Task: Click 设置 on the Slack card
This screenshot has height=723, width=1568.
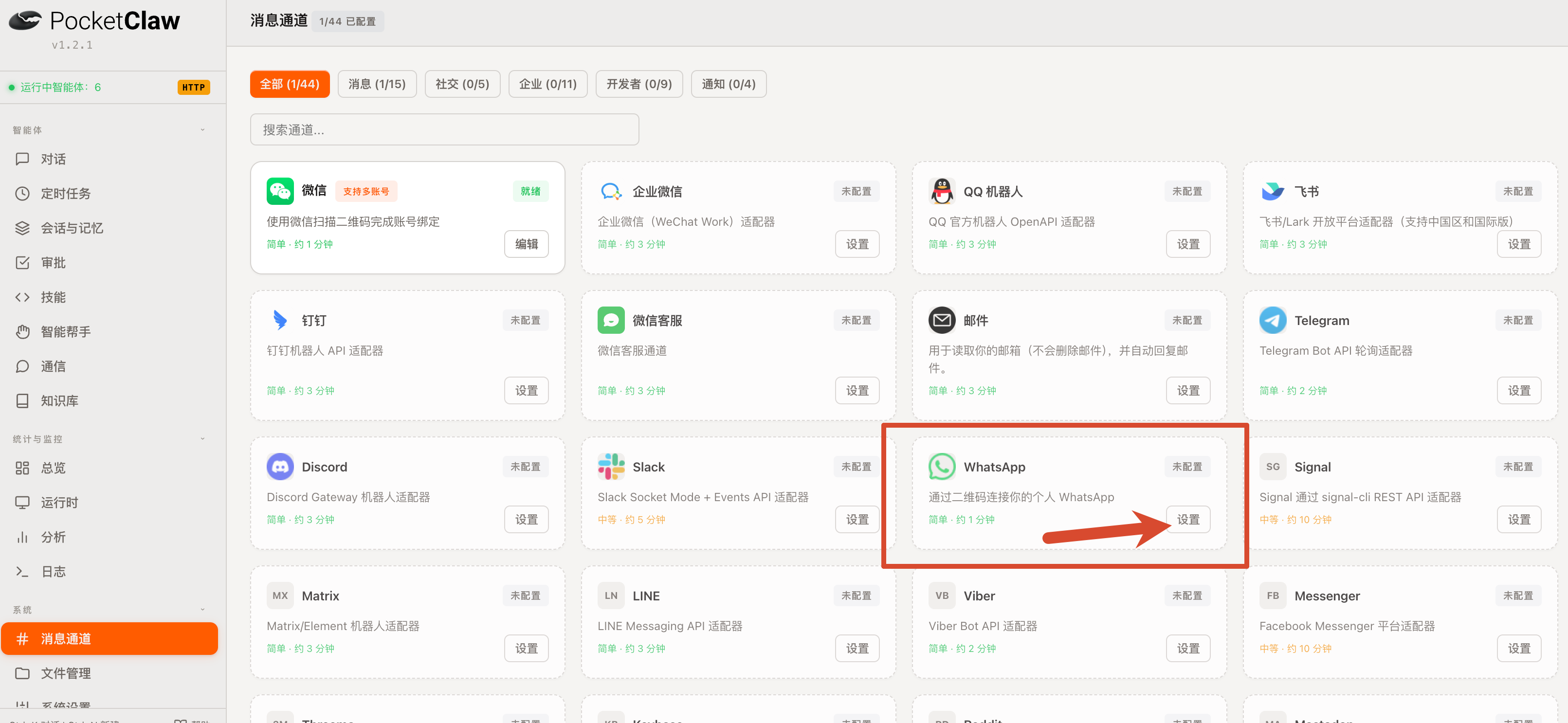Action: pyautogui.click(x=857, y=520)
